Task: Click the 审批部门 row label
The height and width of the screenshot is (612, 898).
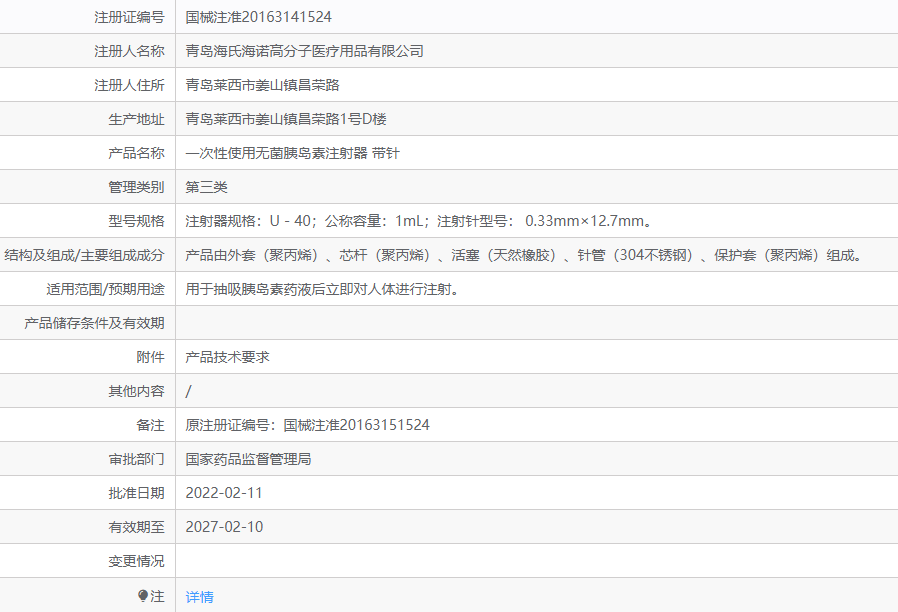Action: (136, 459)
